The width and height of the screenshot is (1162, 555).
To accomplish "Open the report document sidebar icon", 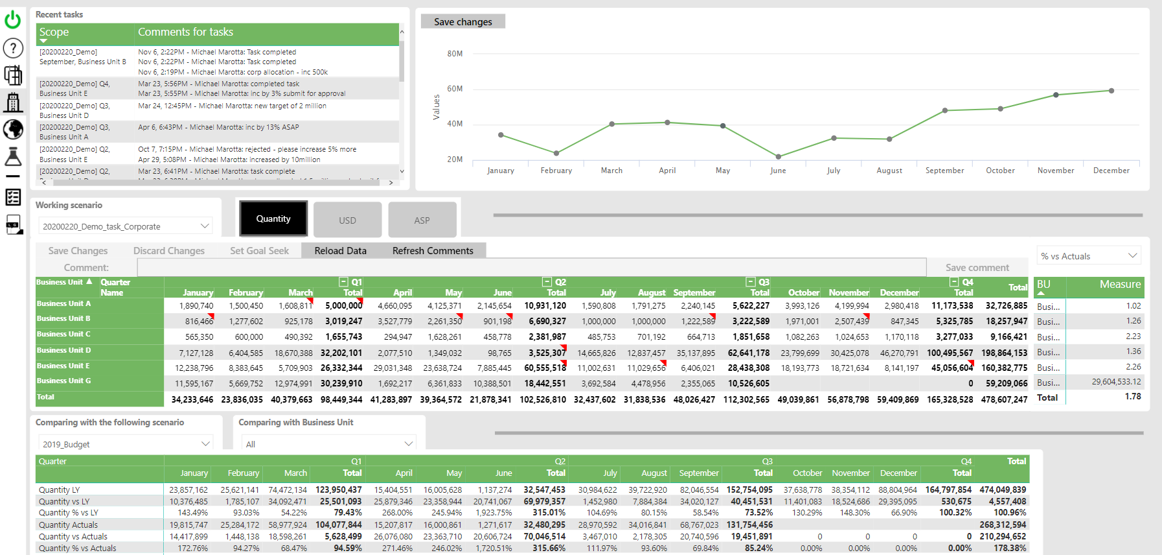I will pos(13,225).
